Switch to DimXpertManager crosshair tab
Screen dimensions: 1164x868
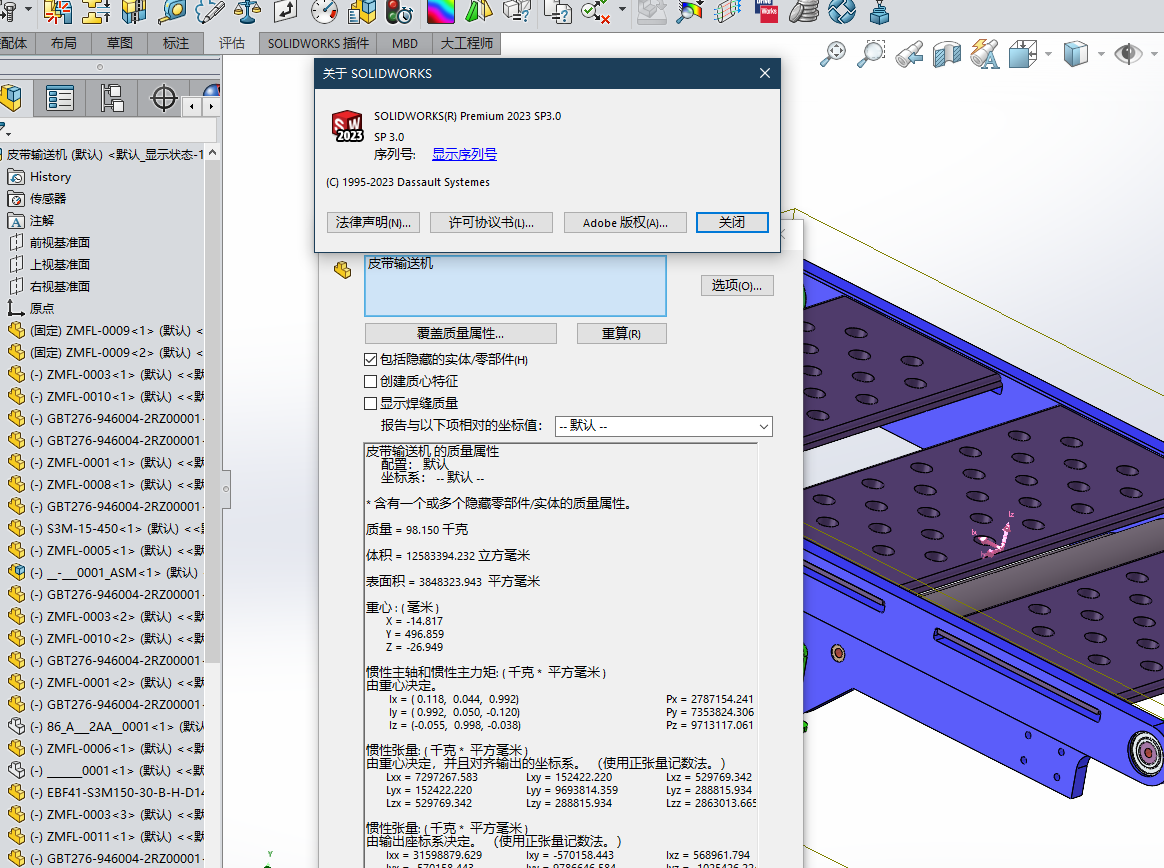point(163,98)
